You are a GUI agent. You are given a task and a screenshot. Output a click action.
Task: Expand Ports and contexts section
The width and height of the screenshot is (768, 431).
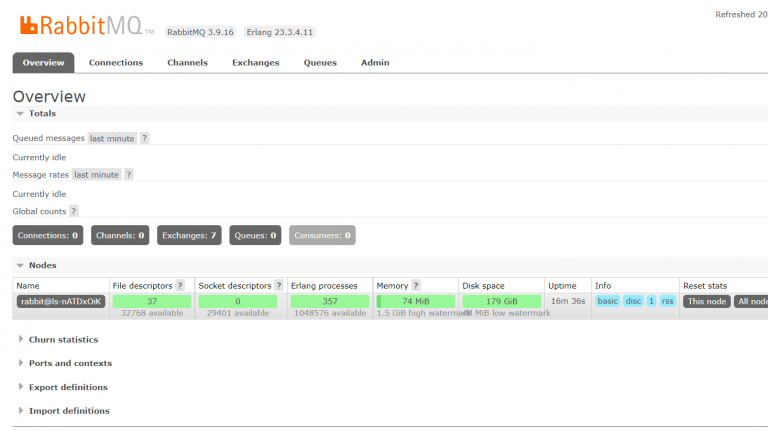click(70, 363)
